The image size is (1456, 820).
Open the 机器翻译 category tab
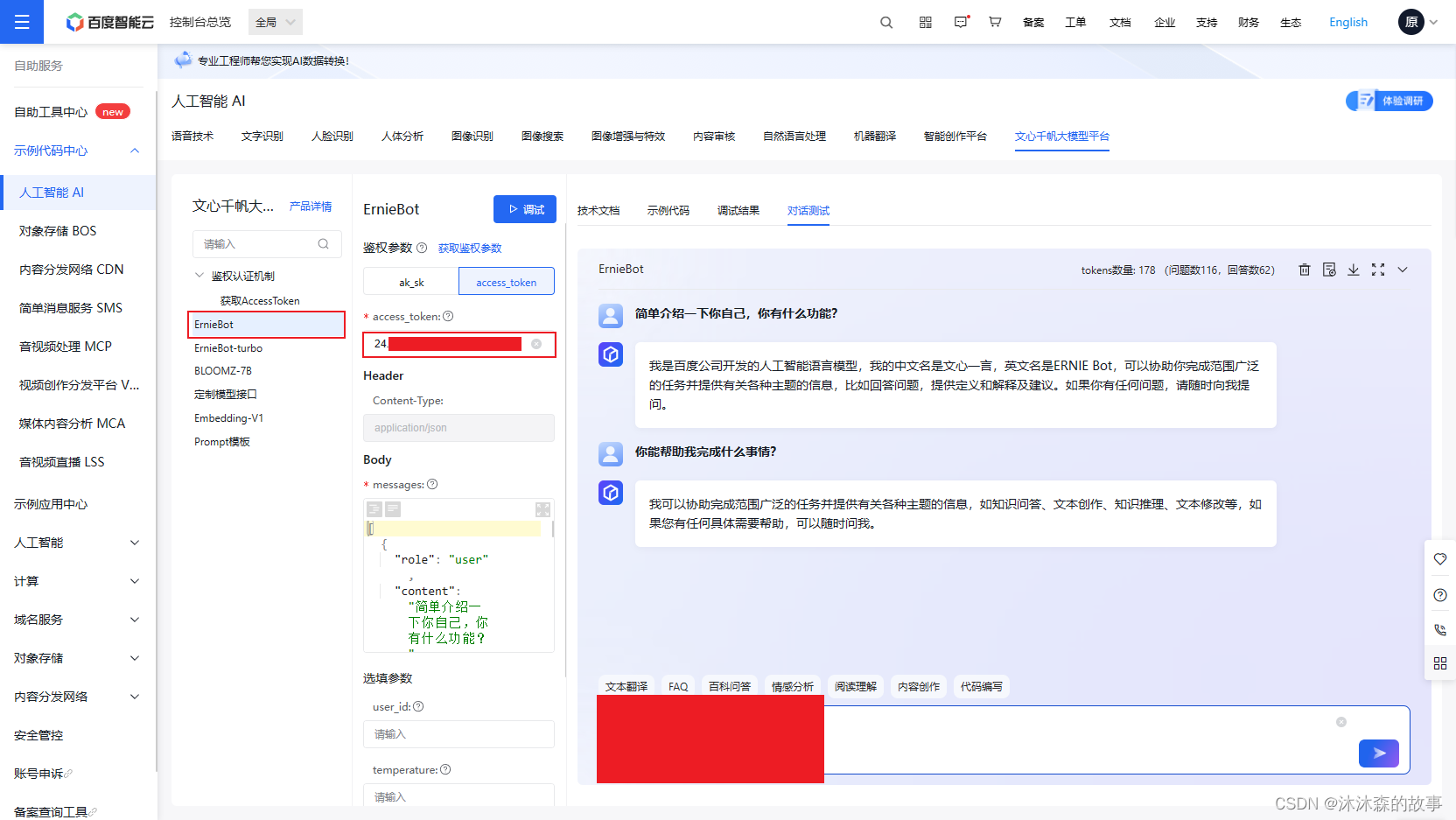click(x=875, y=137)
